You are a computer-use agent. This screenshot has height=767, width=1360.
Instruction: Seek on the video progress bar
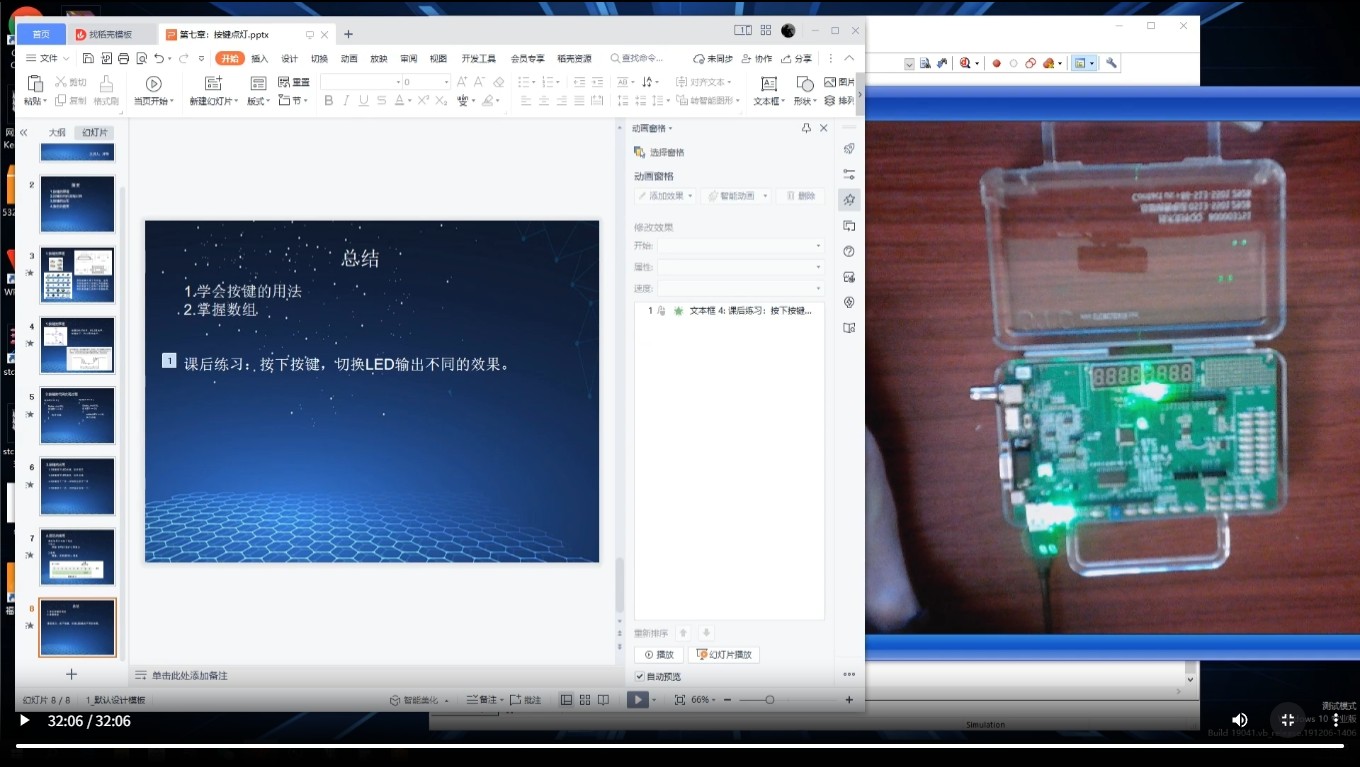[679, 746]
